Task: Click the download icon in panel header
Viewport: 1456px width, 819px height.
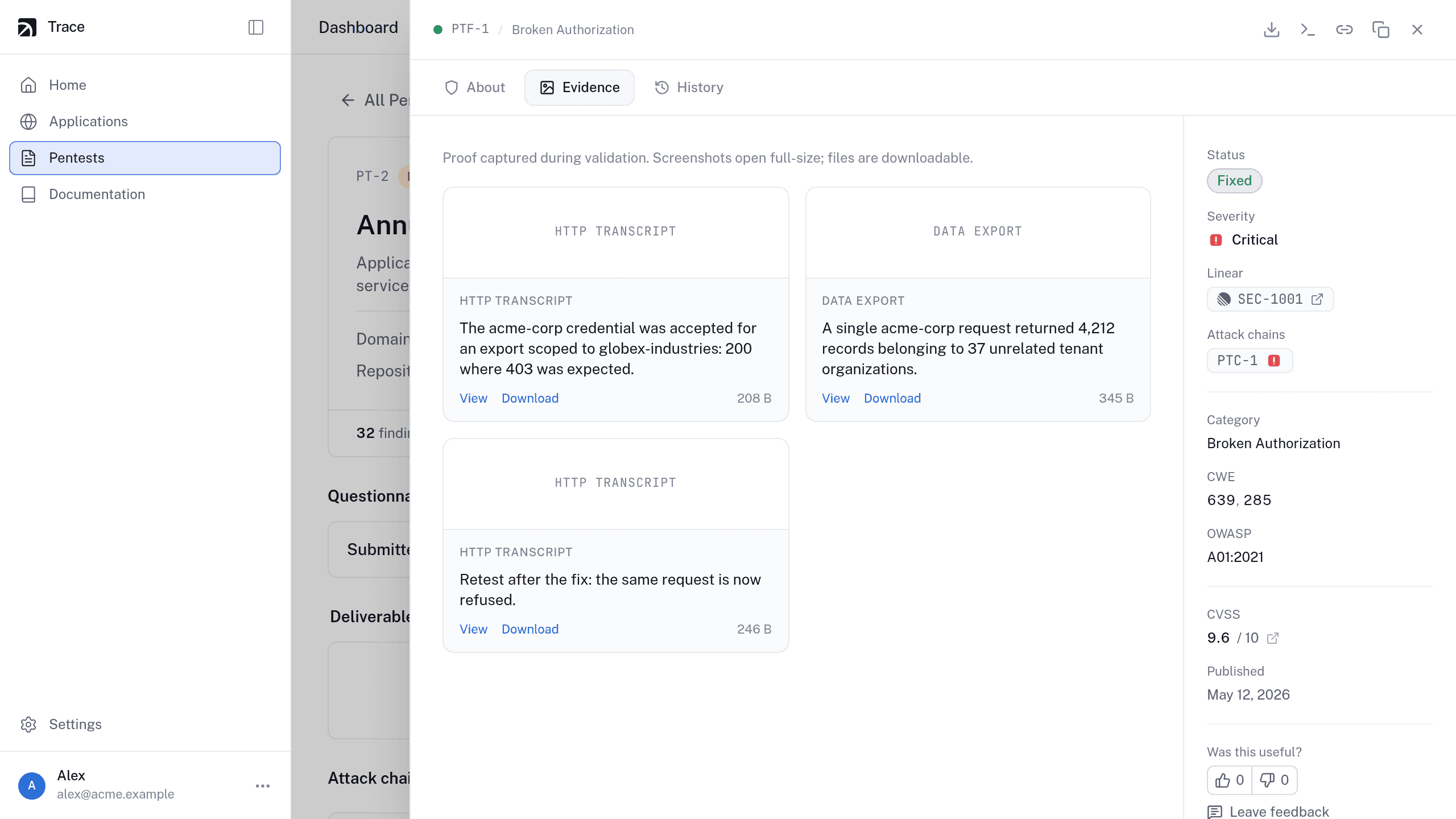Action: coord(1271,30)
